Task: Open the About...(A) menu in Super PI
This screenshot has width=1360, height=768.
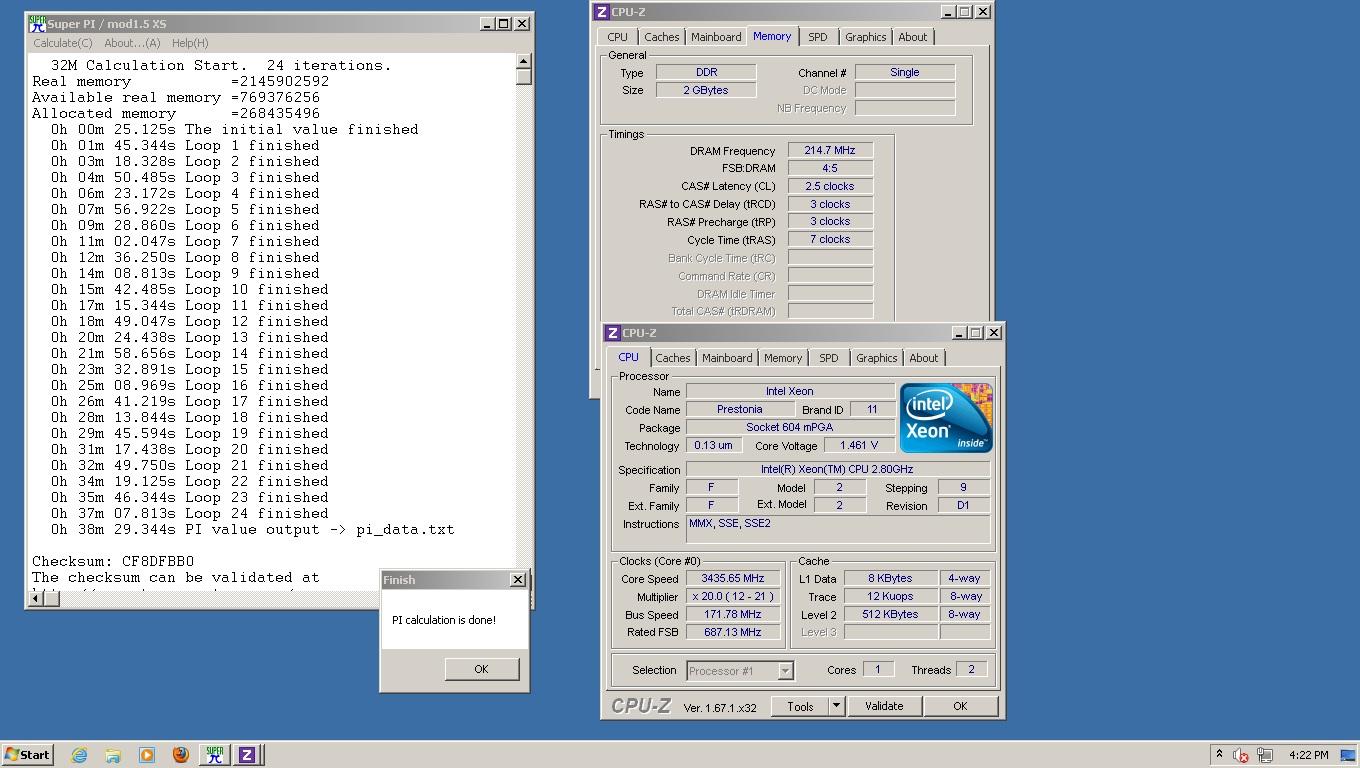Action: [x=132, y=43]
